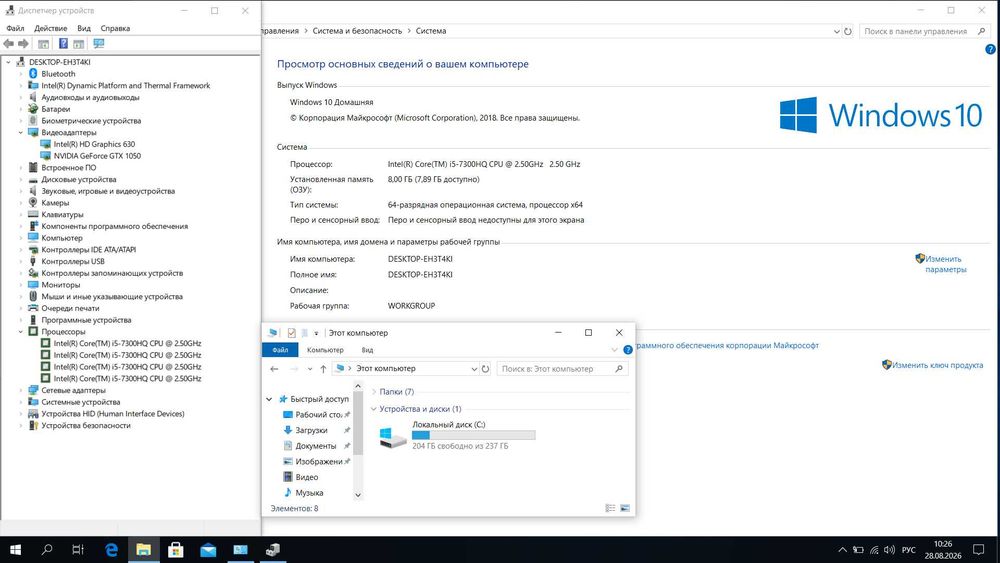Open Документы in Explorer quick access
This screenshot has width=1000, height=563.
coord(316,446)
